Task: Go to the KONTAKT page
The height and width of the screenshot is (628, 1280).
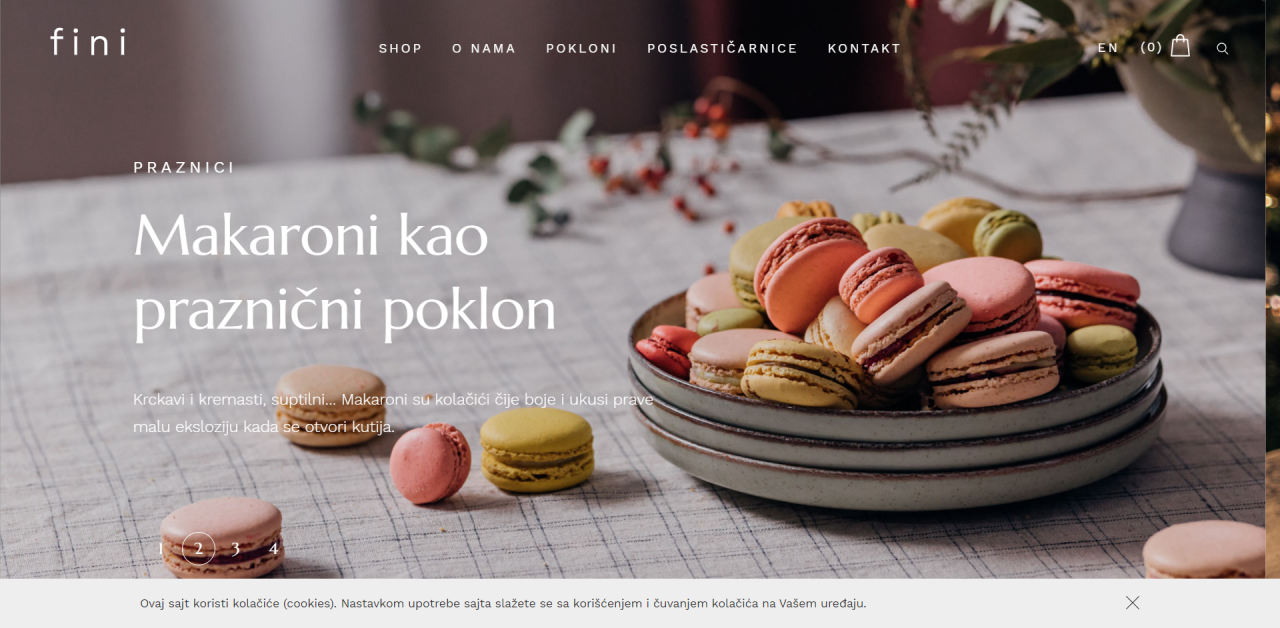Action: (x=864, y=48)
